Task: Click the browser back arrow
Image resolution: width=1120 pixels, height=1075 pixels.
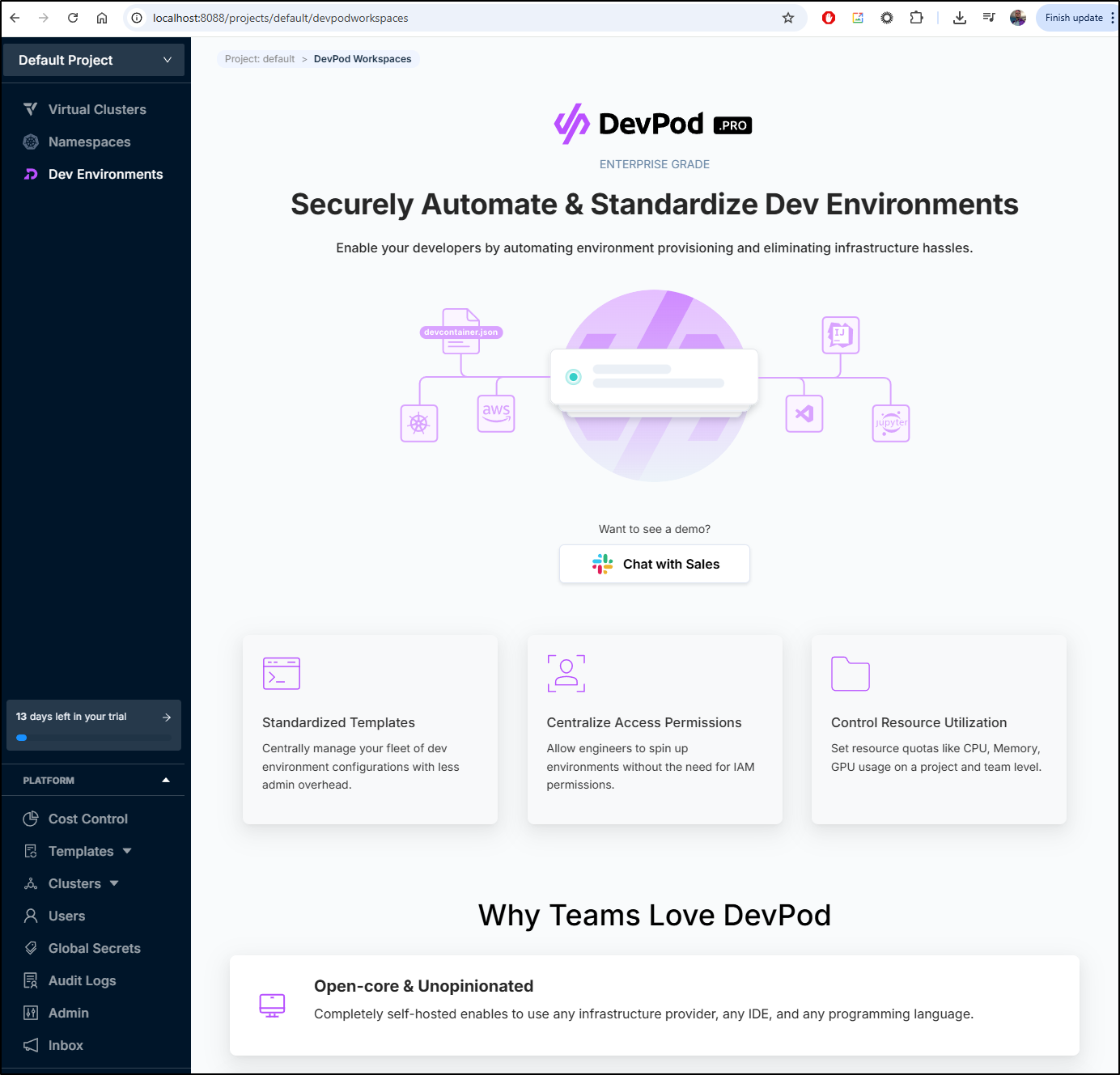Action: pos(15,18)
